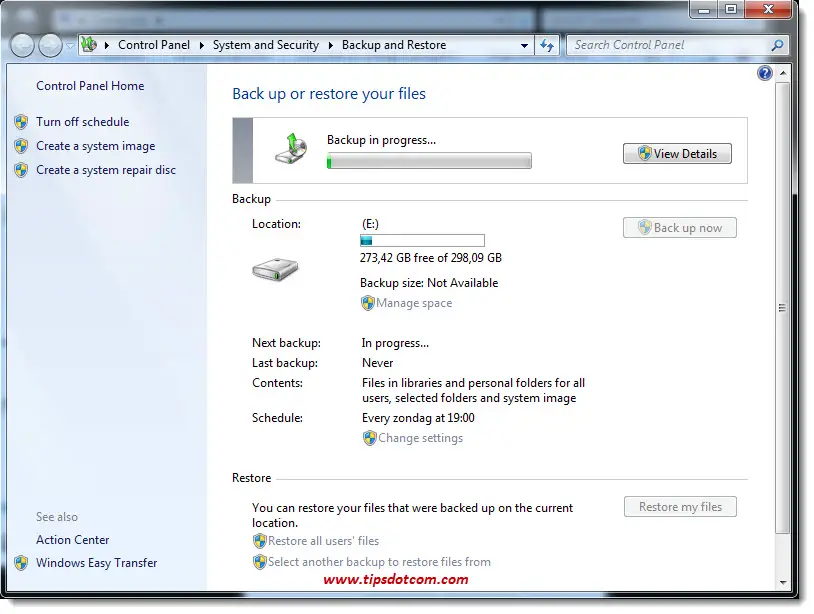This screenshot has height=614, width=814.
Task: Click the E: drive free space bar
Action: 422,240
